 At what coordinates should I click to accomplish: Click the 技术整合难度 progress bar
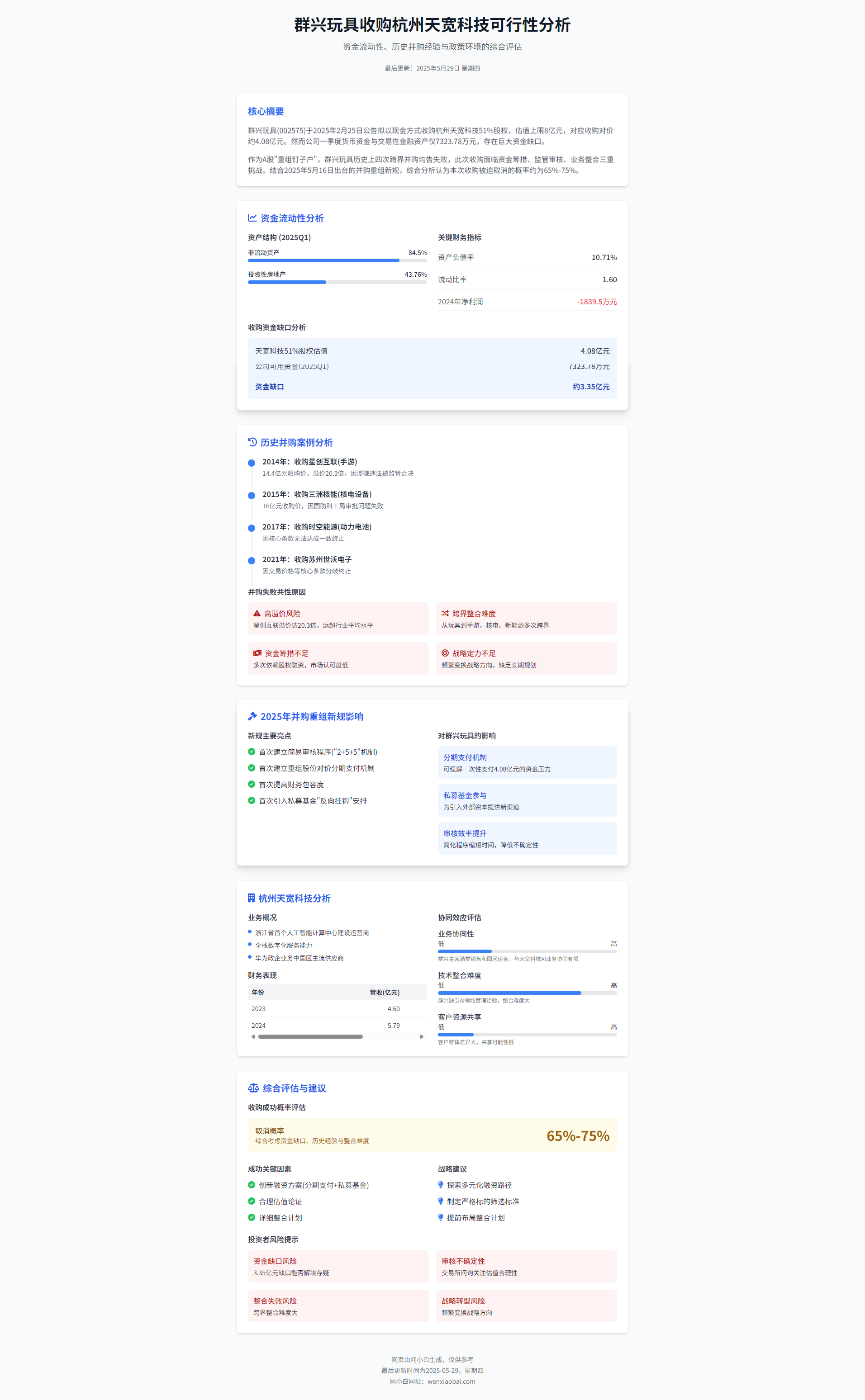click(527, 993)
